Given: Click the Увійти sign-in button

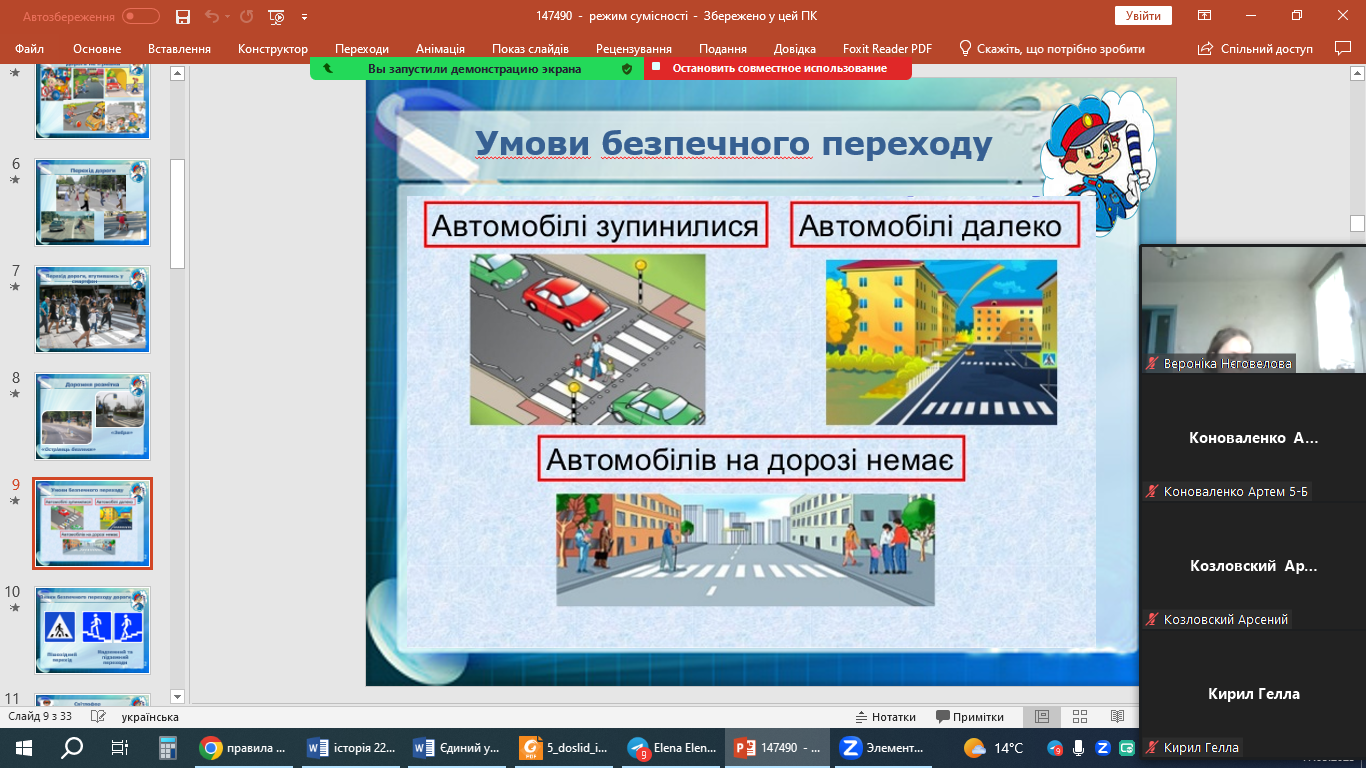Looking at the screenshot, I should click(x=1143, y=16).
